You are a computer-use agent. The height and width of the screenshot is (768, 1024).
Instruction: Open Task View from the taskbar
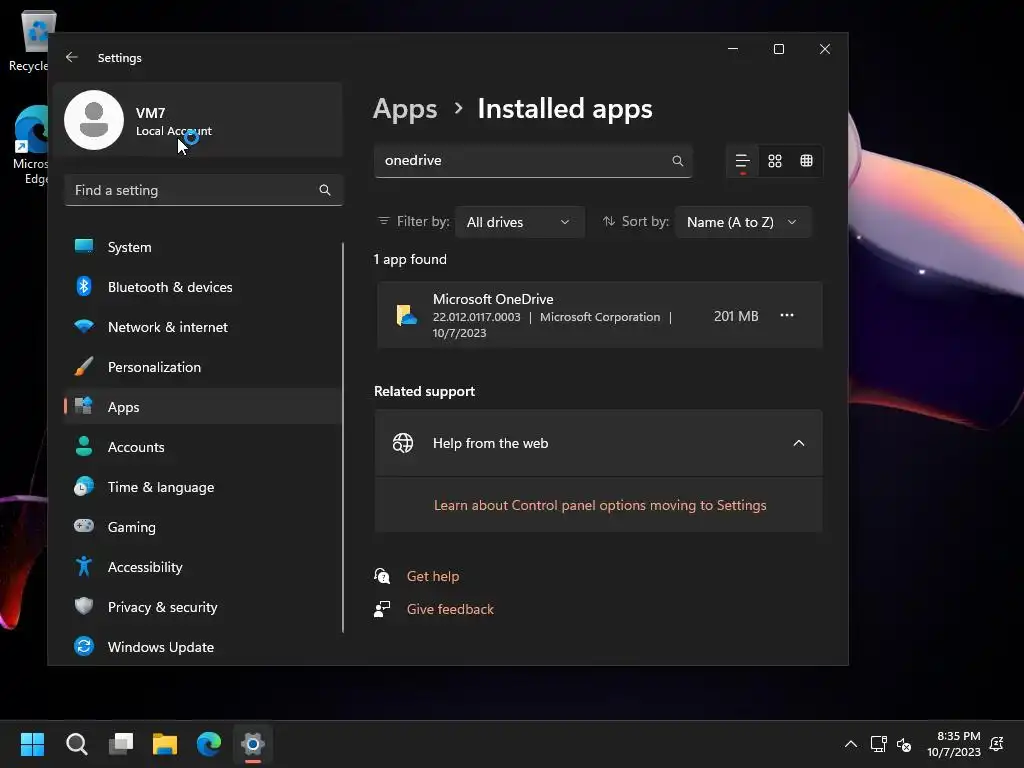[121, 744]
